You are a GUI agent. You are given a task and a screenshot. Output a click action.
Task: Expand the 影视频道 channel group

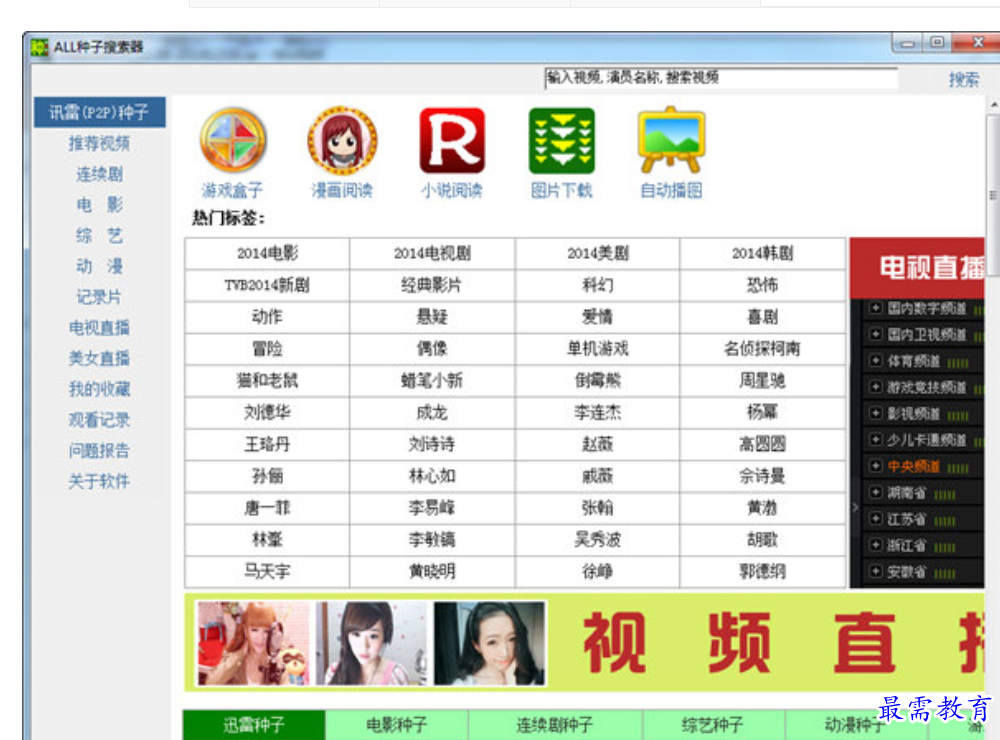coord(876,413)
